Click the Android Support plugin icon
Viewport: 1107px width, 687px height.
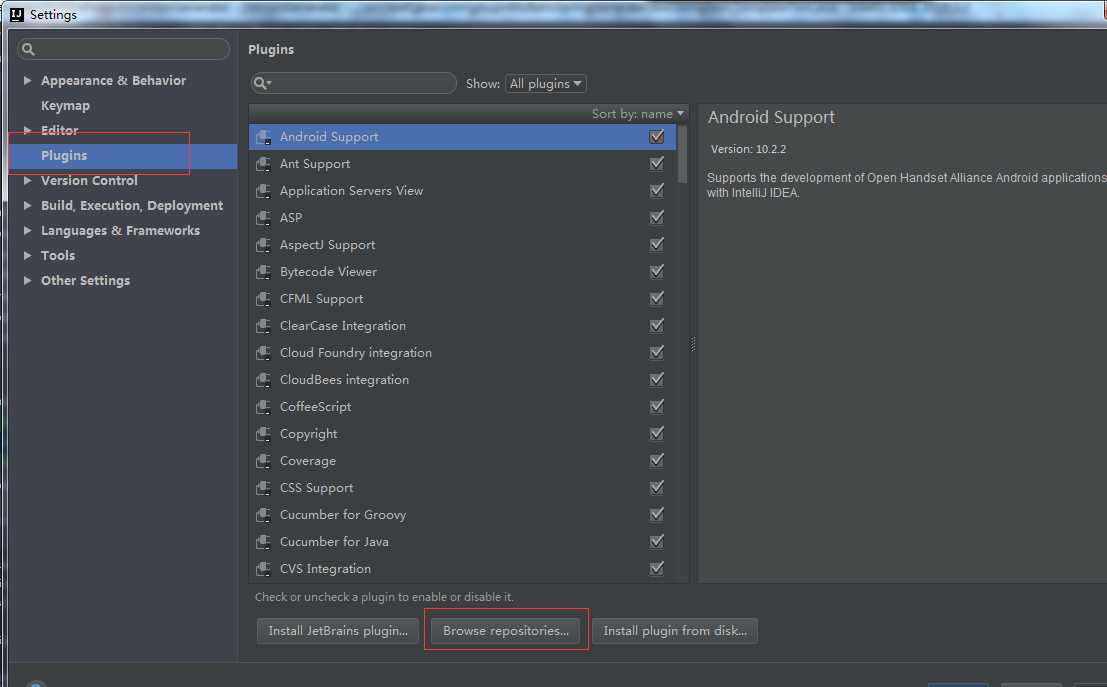[263, 137]
